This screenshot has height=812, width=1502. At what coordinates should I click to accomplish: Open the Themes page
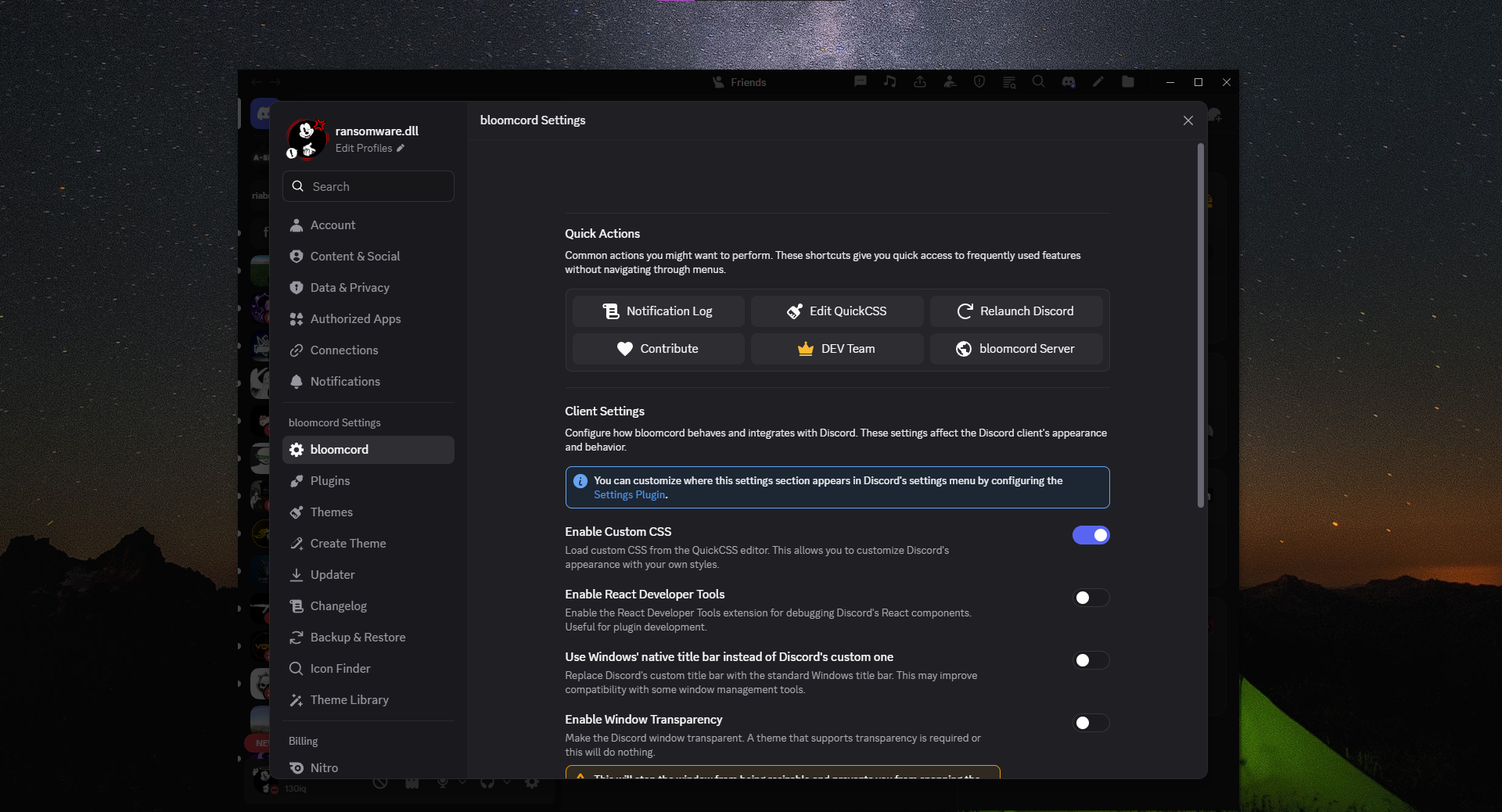(368, 512)
